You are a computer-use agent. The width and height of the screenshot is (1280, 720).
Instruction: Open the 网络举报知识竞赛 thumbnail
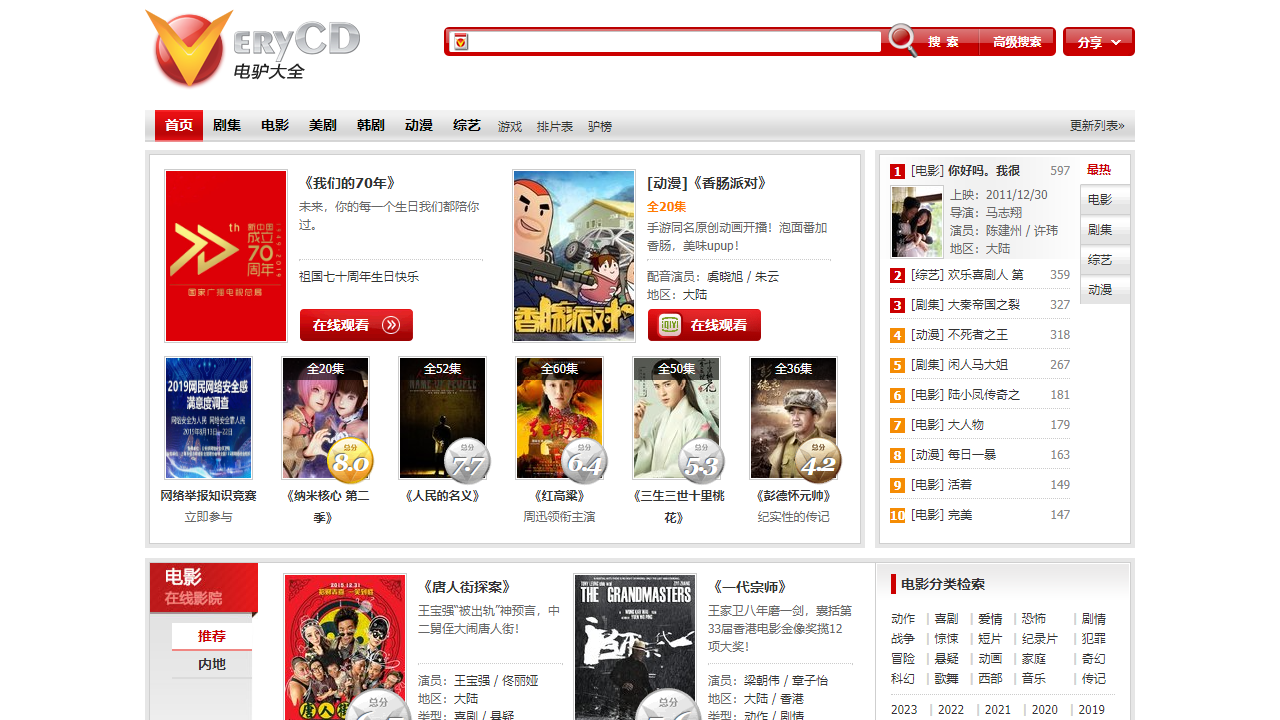point(209,418)
